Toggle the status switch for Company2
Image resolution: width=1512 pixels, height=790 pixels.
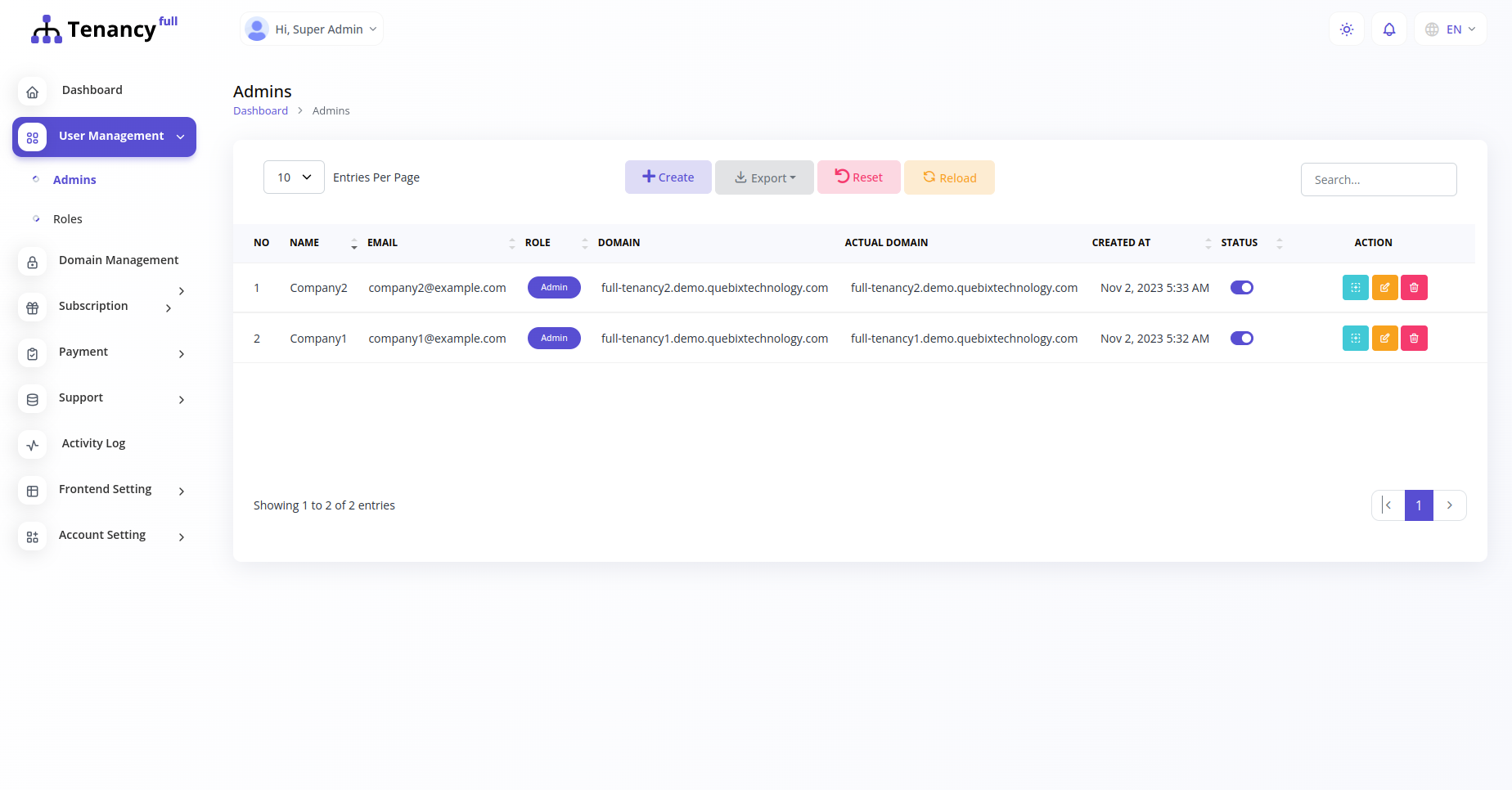[1242, 287]
